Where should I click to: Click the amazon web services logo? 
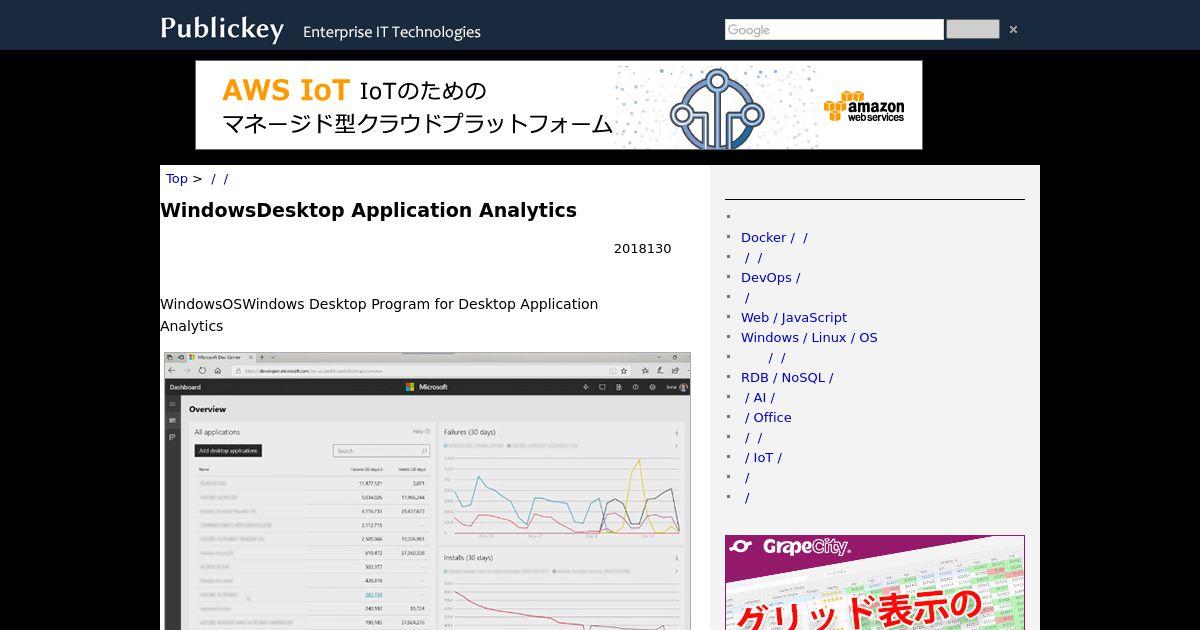864,107
